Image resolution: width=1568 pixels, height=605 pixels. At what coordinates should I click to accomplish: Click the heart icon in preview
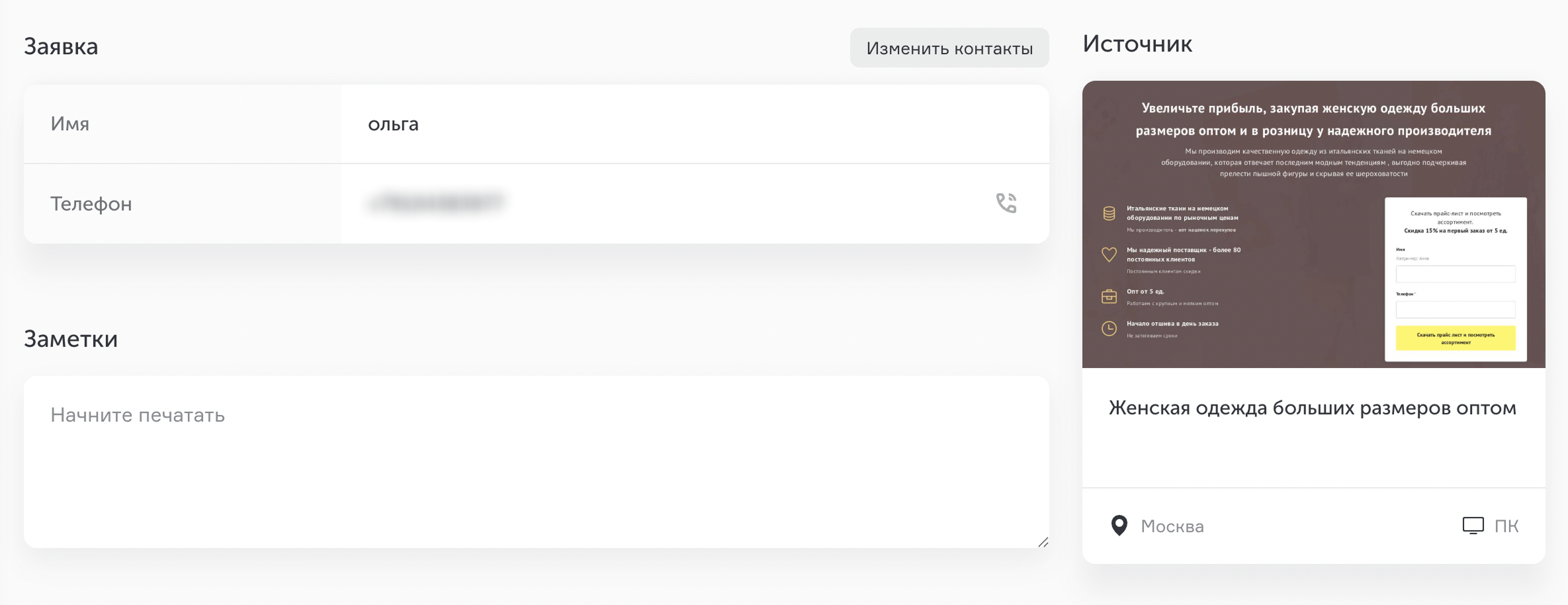coord(1109,254)
